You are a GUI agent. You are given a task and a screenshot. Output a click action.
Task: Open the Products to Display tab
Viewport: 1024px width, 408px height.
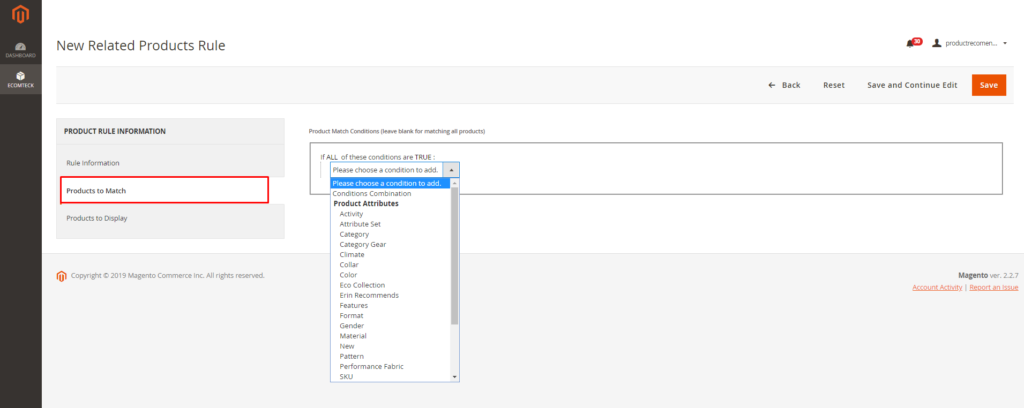coord(97,218)
